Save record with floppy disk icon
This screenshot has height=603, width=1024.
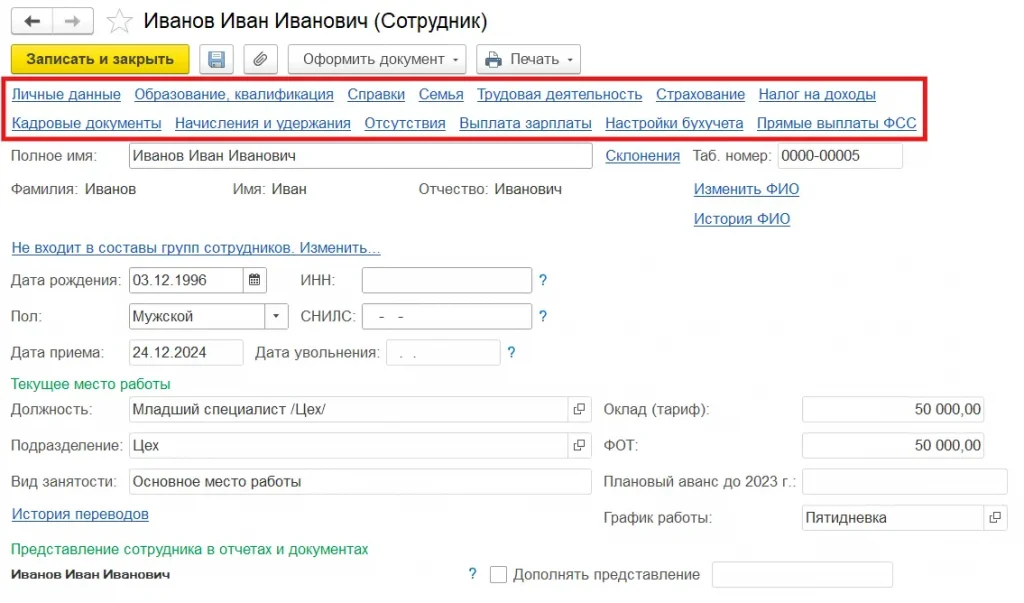[216, 59]
